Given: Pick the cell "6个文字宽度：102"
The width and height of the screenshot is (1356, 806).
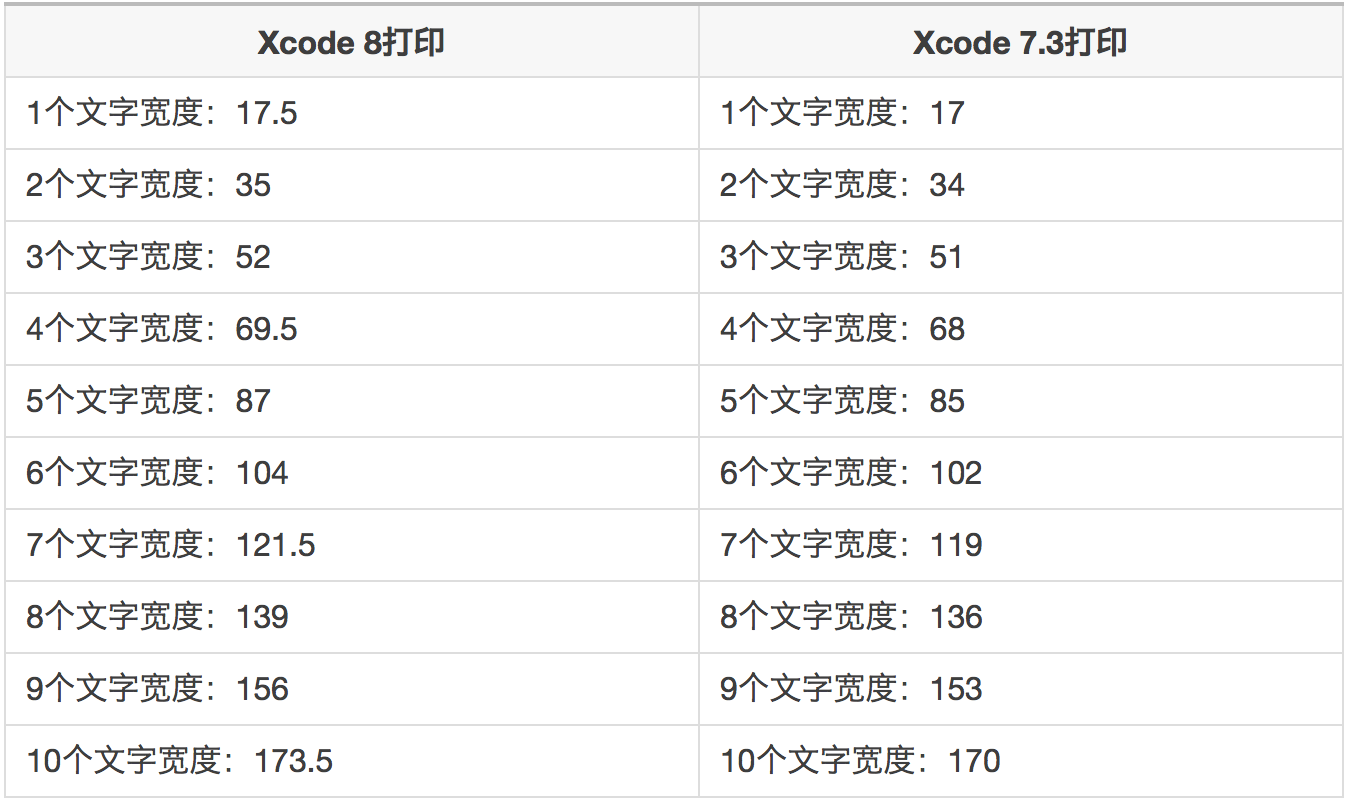Looking at the screenshot, I should pos(851,473).
